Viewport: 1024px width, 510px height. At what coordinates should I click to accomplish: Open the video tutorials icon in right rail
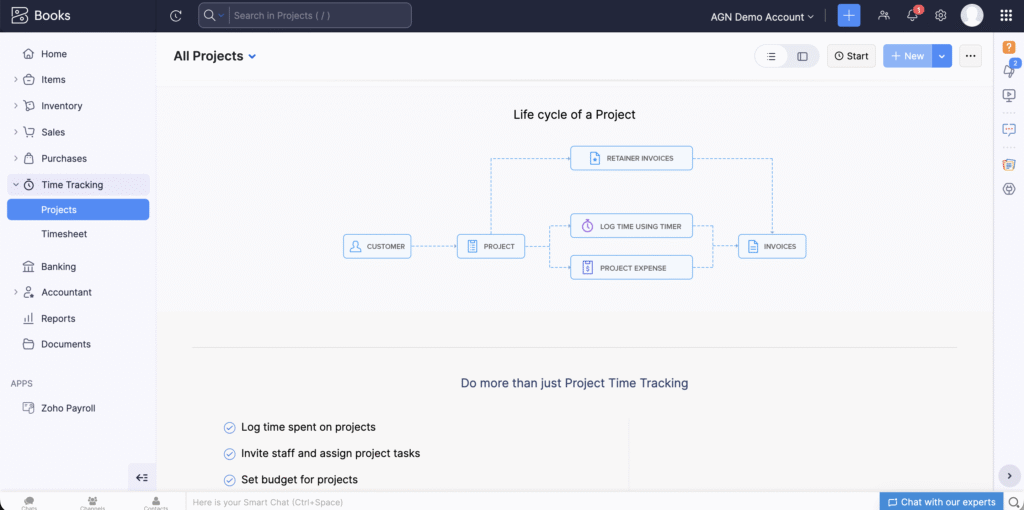point(1009,95)
